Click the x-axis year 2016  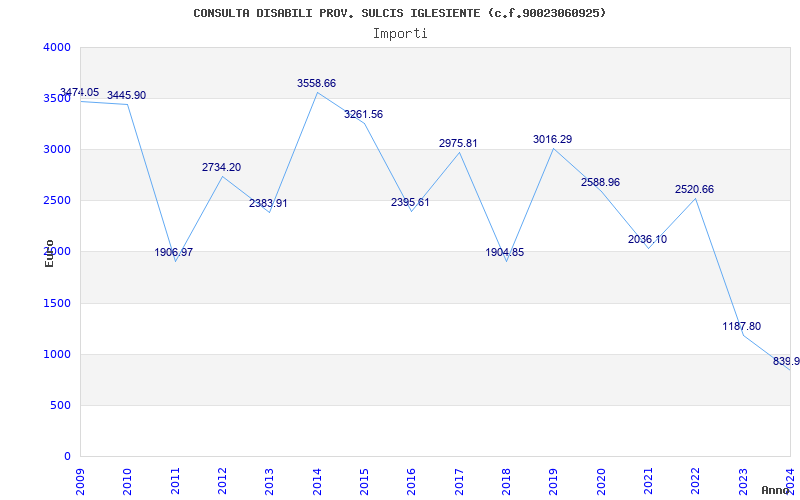(x=412, y=482)
